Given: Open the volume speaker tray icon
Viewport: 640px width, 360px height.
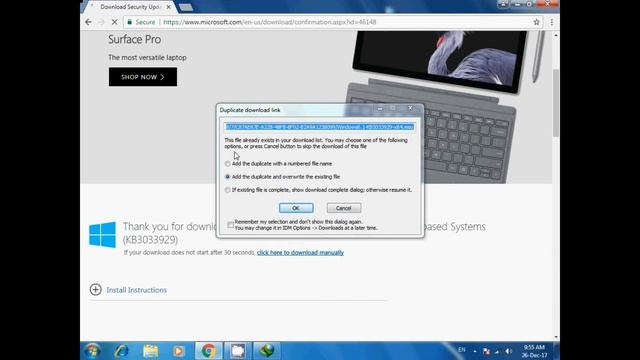Looking at the screenshot, I should (509, 351).
